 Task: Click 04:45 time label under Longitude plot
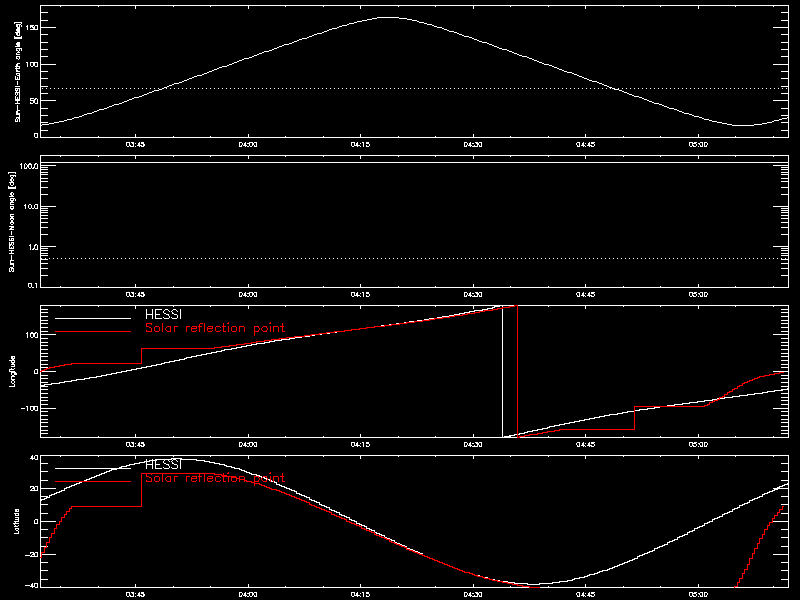coord(585,445)
